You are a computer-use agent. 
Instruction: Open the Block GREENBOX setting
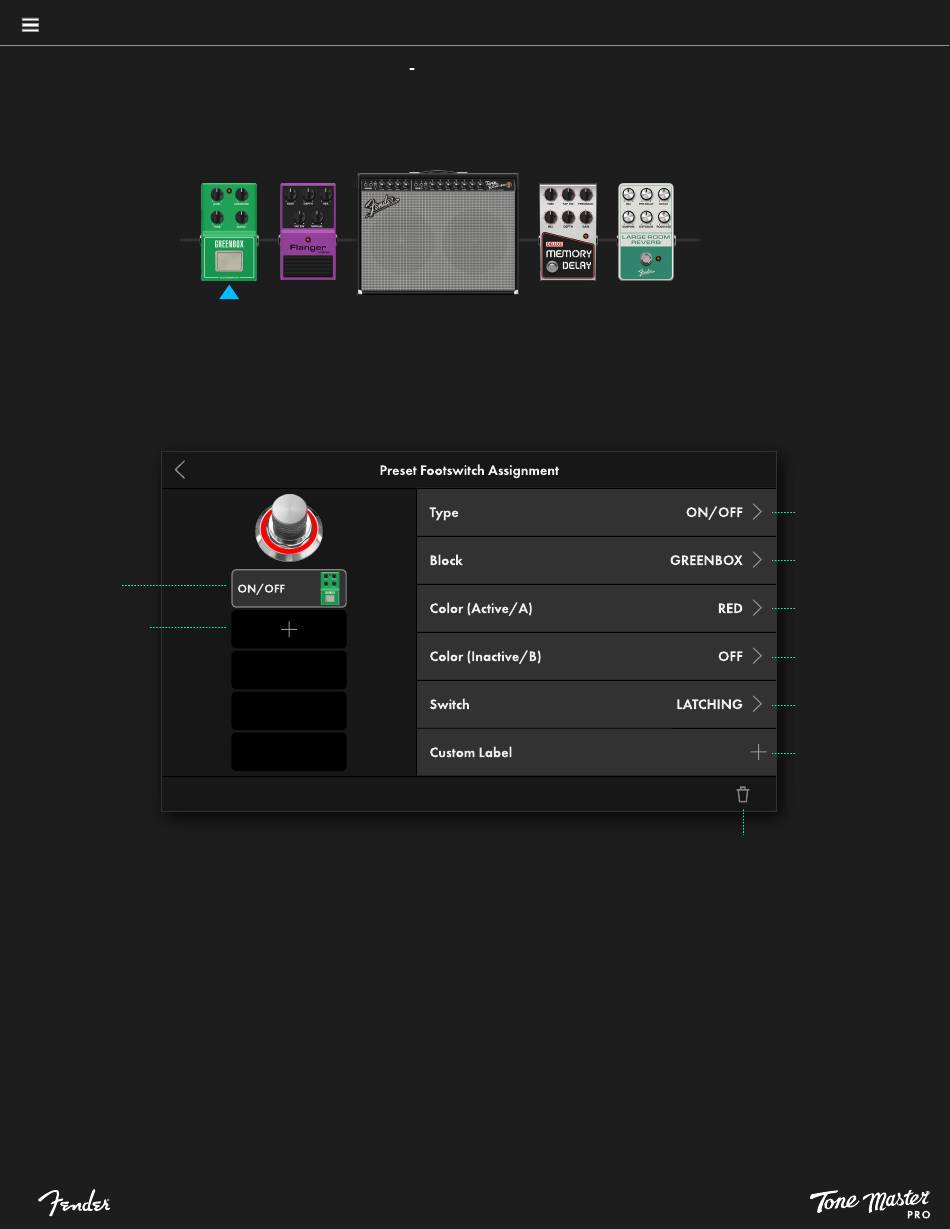click(x=596, y=560)
